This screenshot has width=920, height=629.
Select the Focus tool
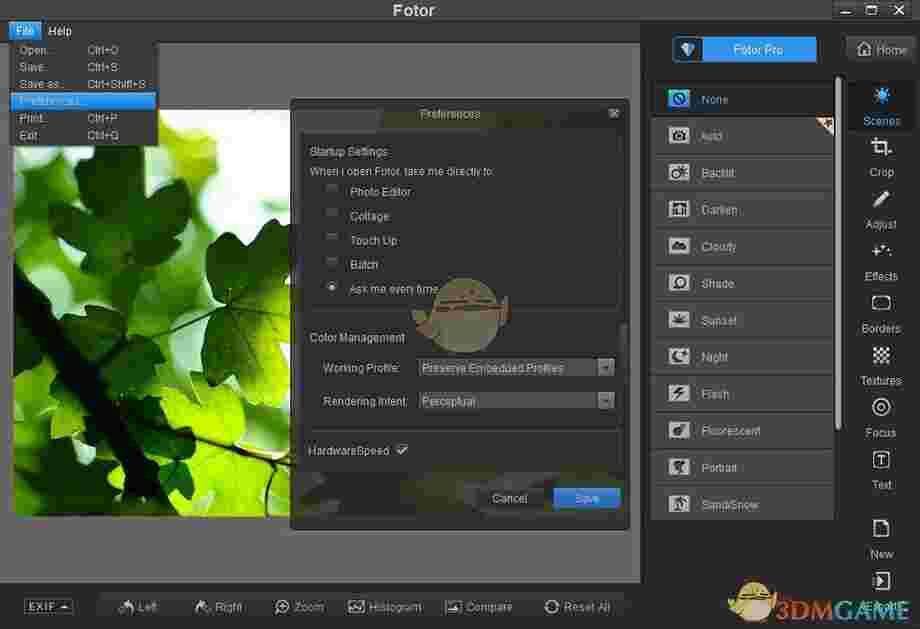(880, 420)
